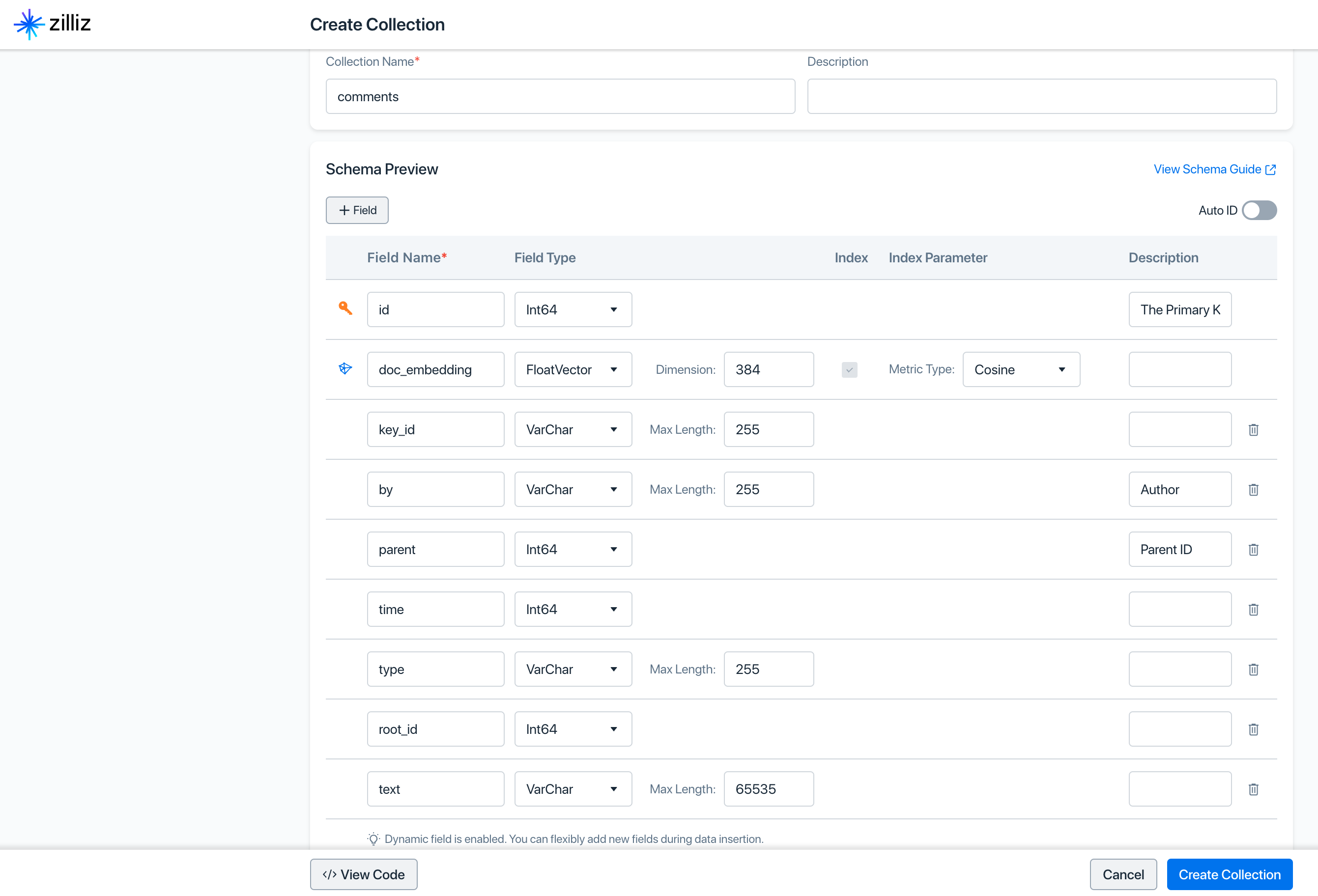1318x896 pixels.
Task: Remove the root_id field trash icon
Action: (1253, 729)
